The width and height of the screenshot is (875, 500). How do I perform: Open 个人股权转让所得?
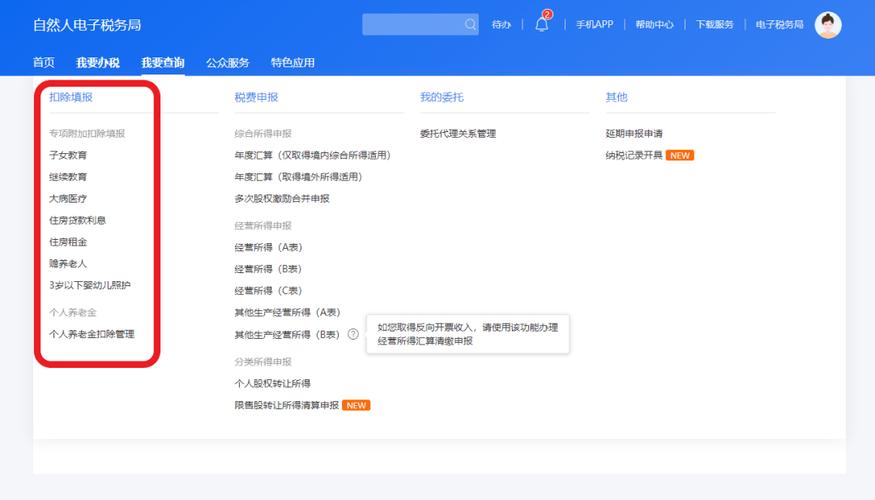[x=272, y=383]
